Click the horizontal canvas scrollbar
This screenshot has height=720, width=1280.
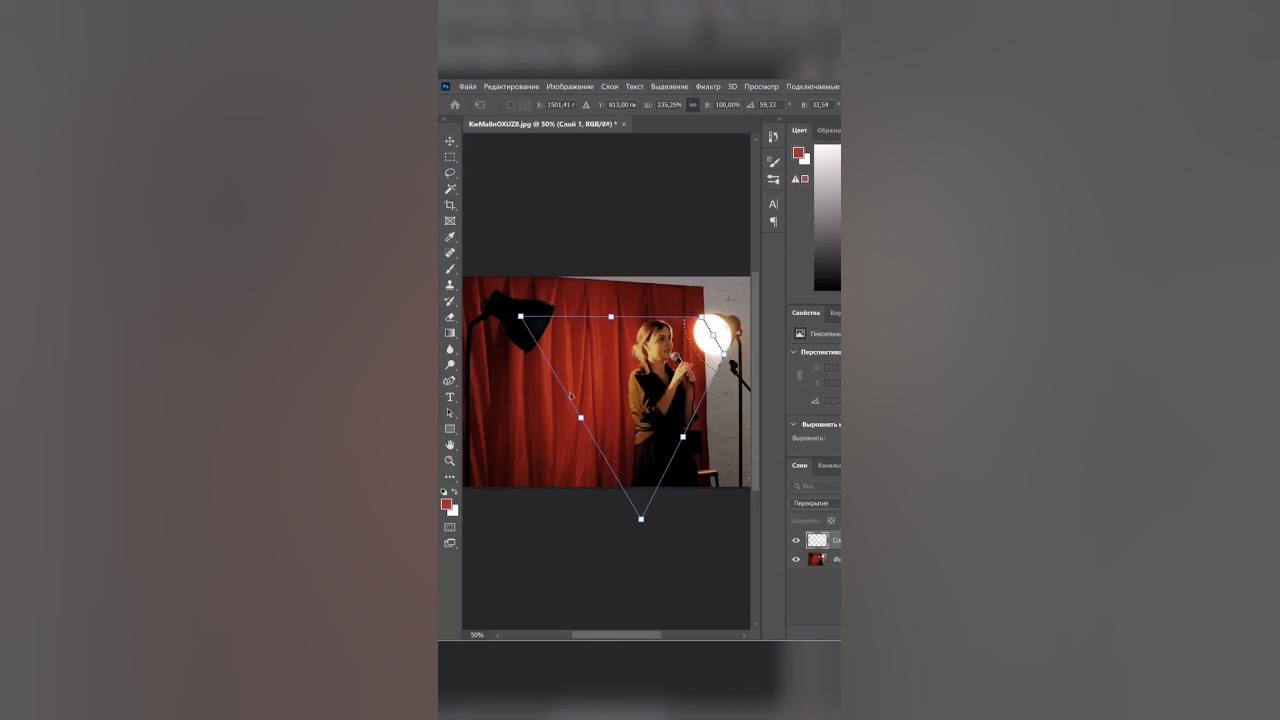pyautogui.click(x=617, y=635)
